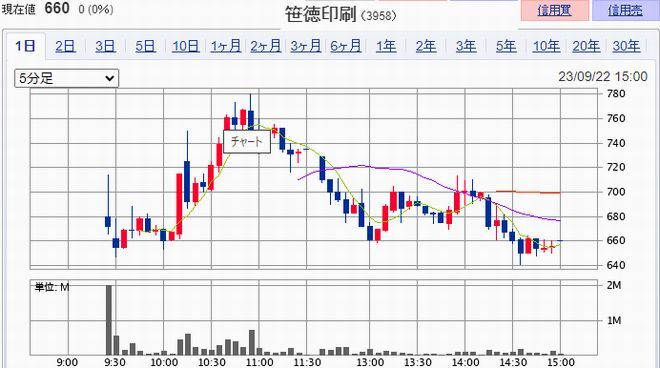
Task: Show the 1ヶ月 chart
Action: pos(226,46)
